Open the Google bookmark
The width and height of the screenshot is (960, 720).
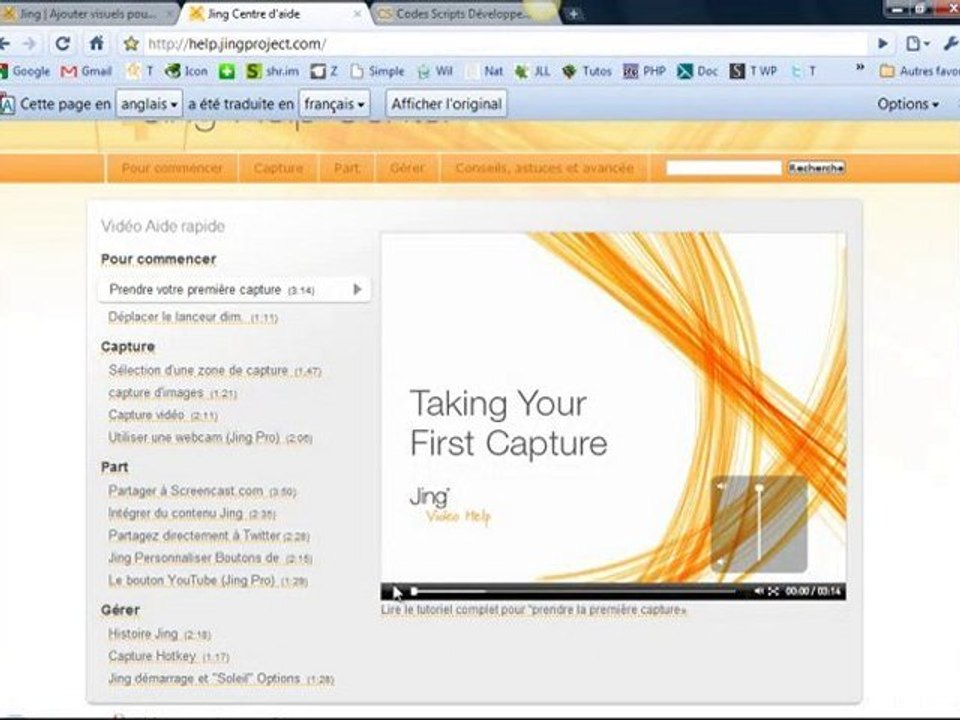tap(24, 71)
